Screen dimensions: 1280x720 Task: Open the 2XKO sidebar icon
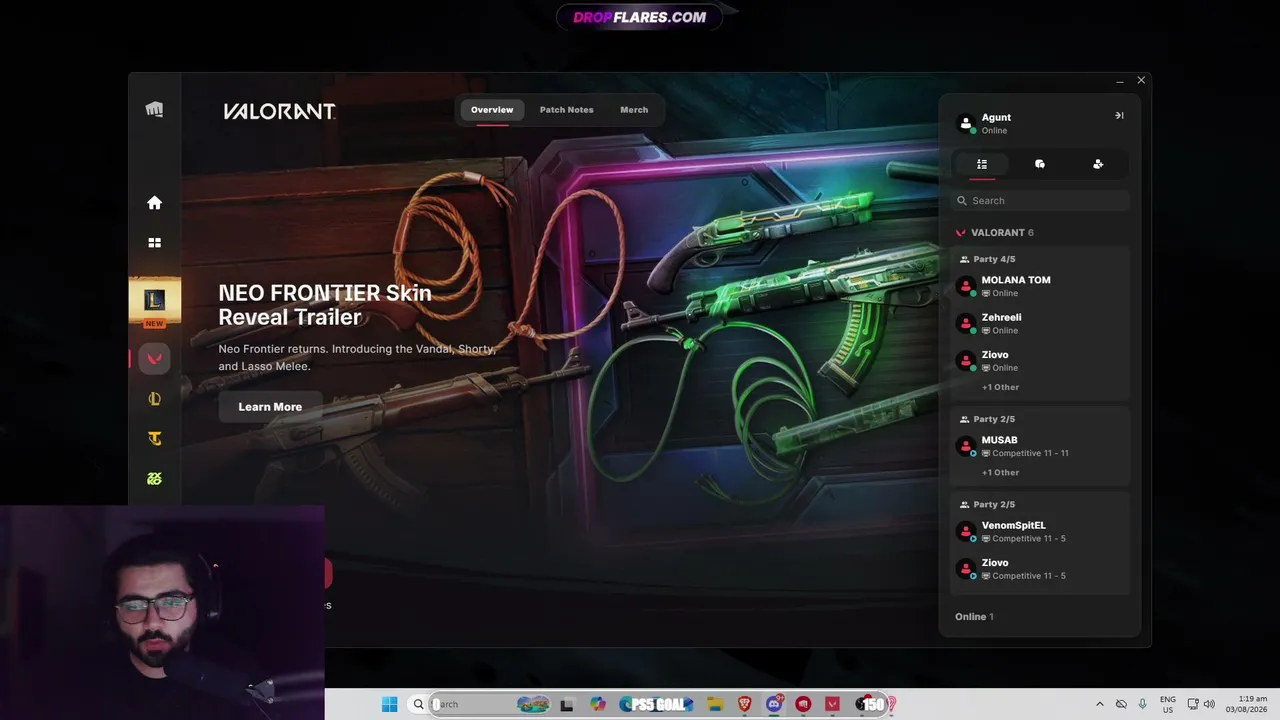[x=154, y=479]
